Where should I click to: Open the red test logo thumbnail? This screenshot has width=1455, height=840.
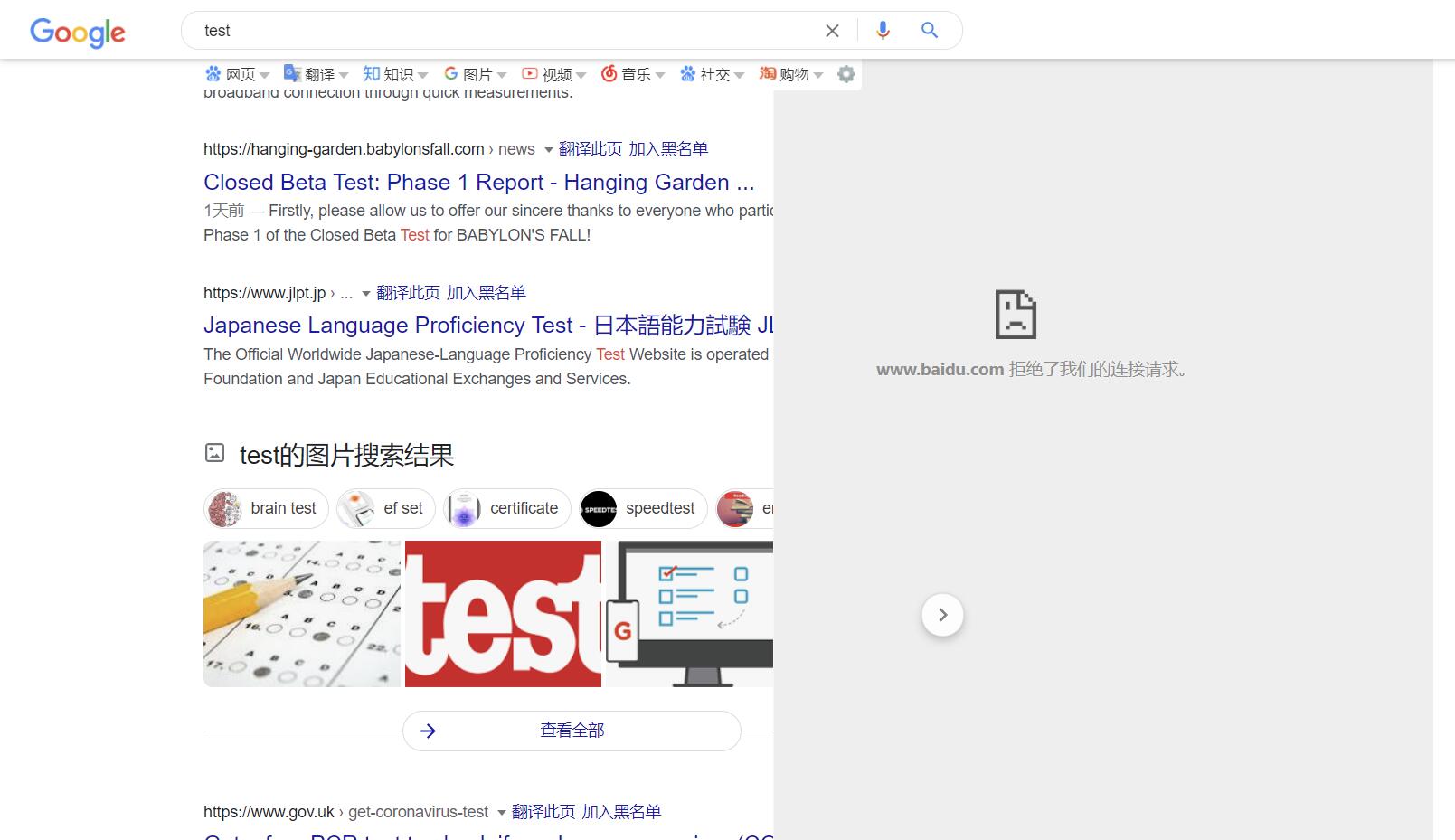(x=503, y=614)
